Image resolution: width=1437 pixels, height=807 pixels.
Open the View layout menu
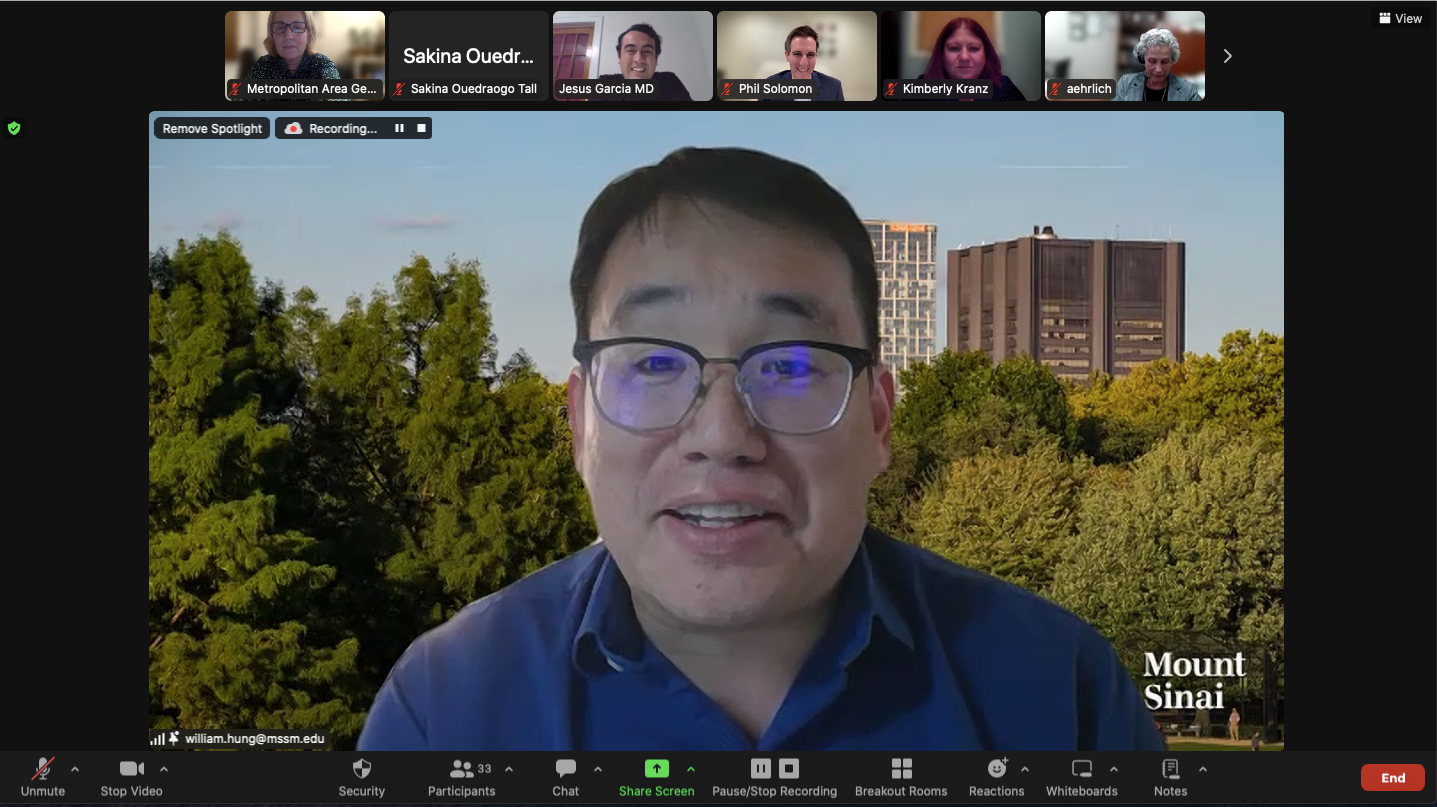[1400, 18]
